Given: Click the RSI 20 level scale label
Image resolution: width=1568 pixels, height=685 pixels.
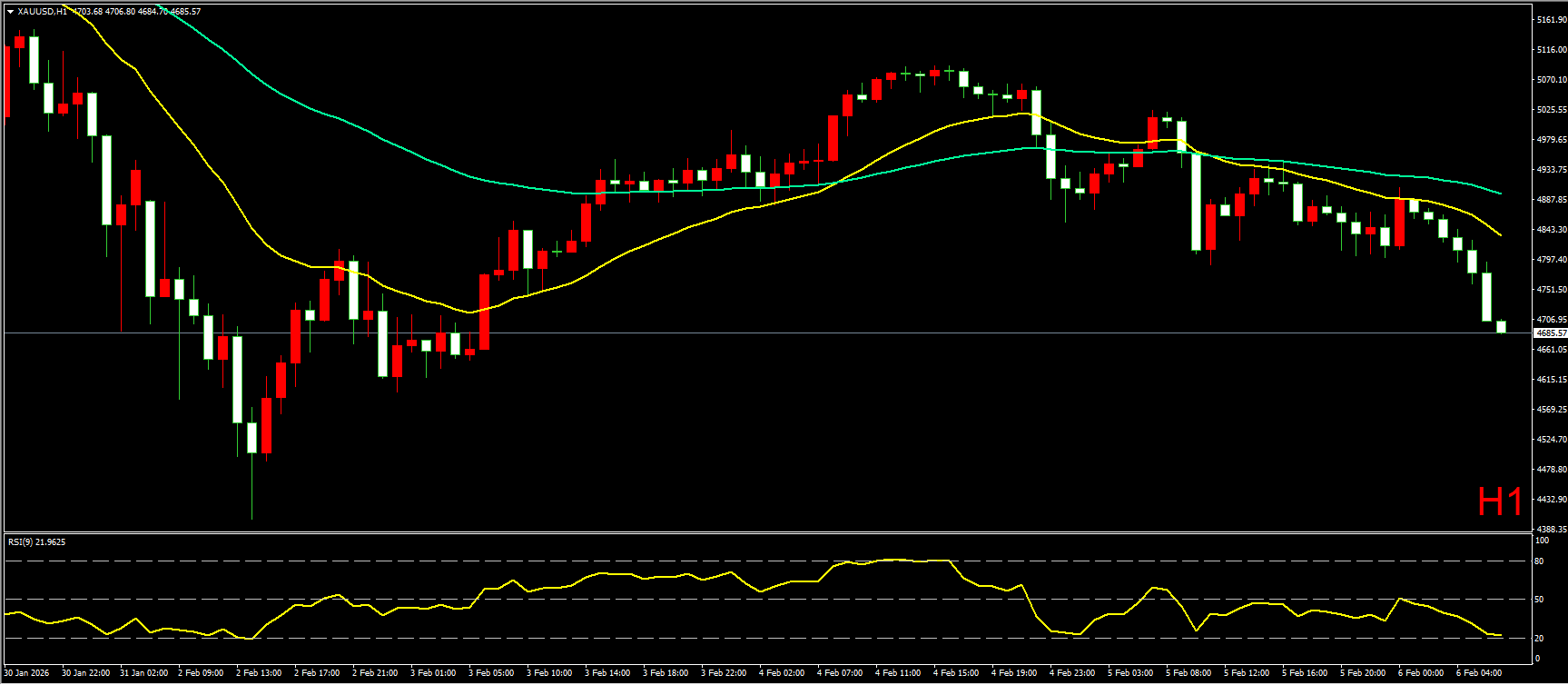Looking at the screenshot, I should click(1539, 638).
